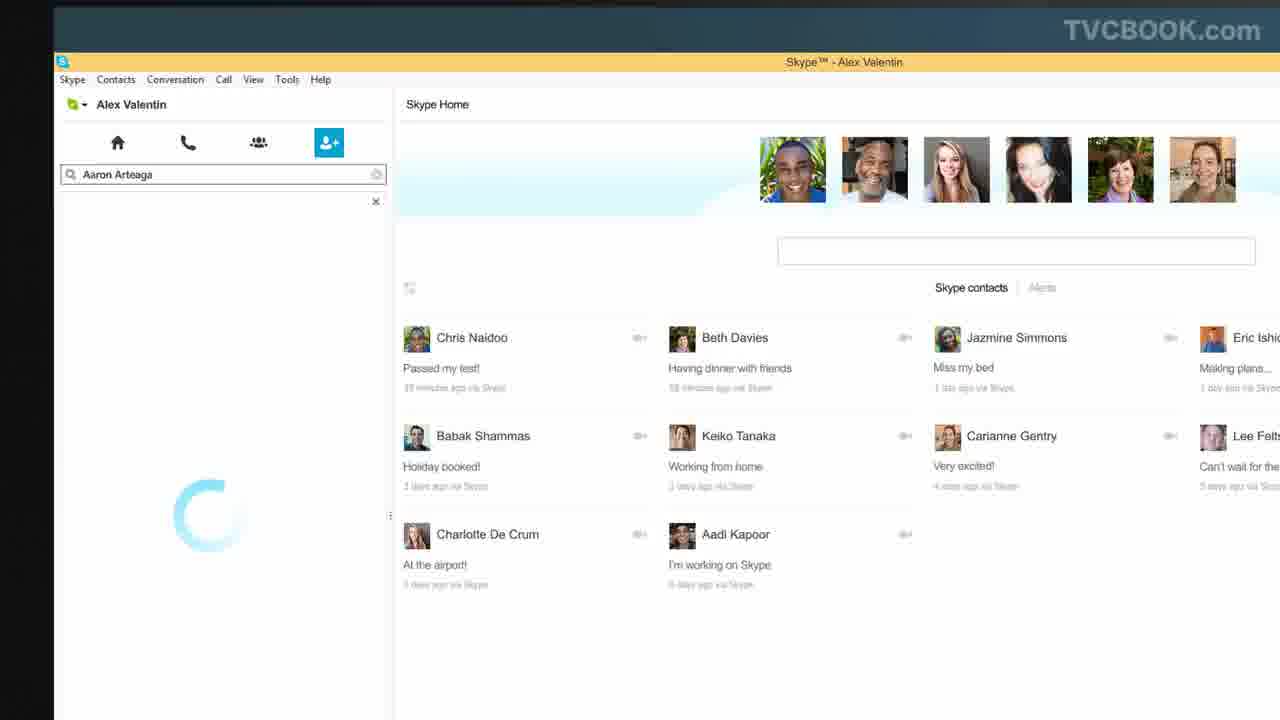Viewport: 1280px width, 720px height.
Task: Click the mood message input box
Action: (x=1016, y=251)
